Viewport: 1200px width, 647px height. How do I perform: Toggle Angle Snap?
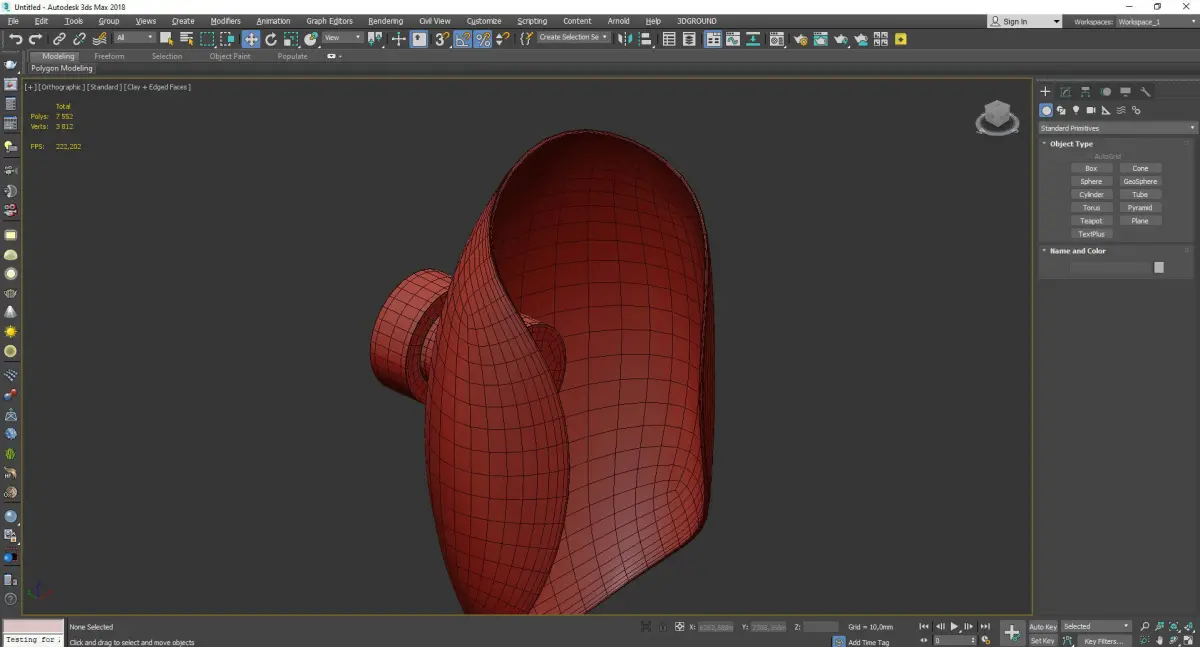463,39
